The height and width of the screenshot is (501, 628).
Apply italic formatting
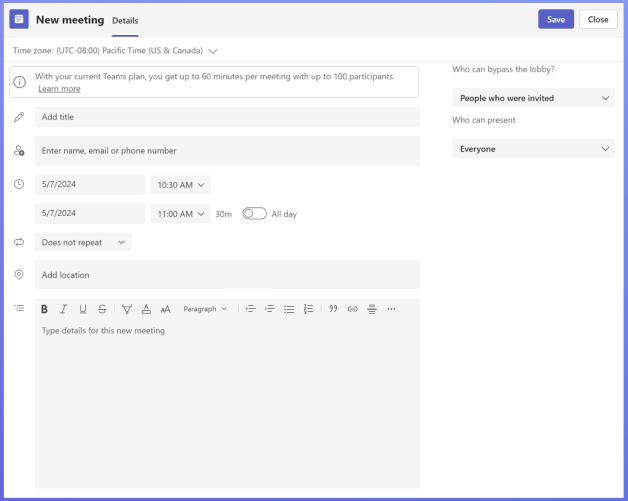pyautogui.click(x=63, y=309)
